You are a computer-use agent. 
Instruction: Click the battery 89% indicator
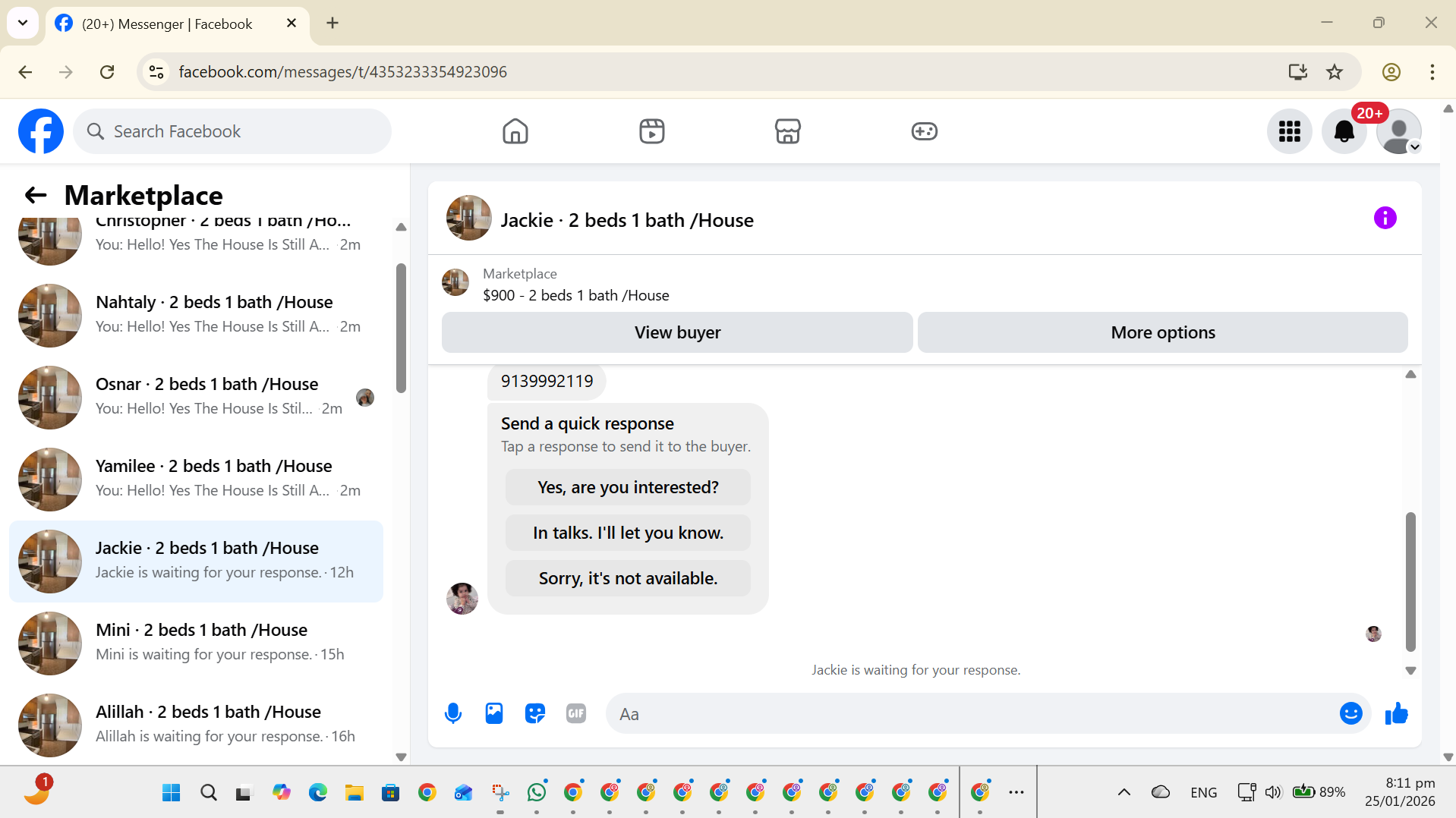tap(1319, 792)
